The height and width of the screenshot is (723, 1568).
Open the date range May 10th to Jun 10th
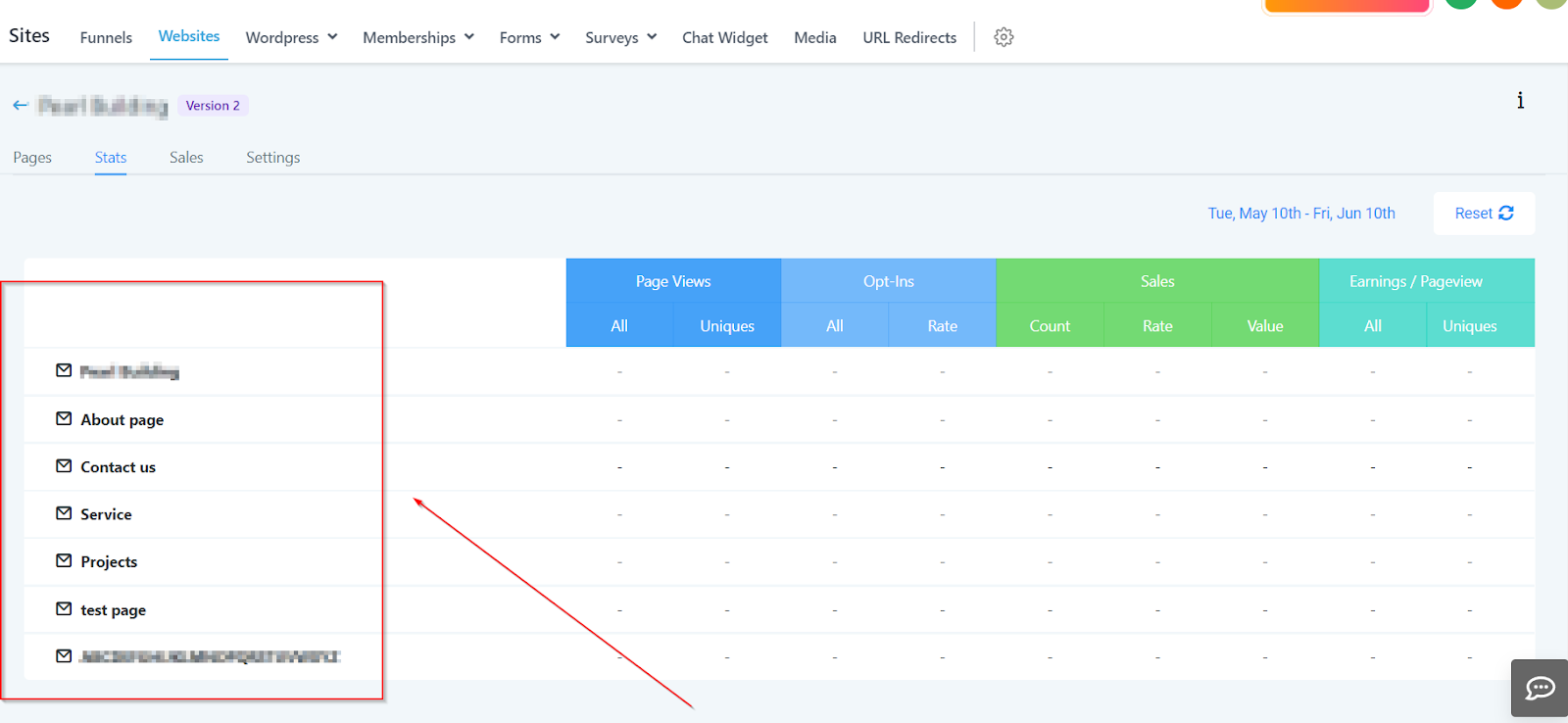coord(1301,213)
